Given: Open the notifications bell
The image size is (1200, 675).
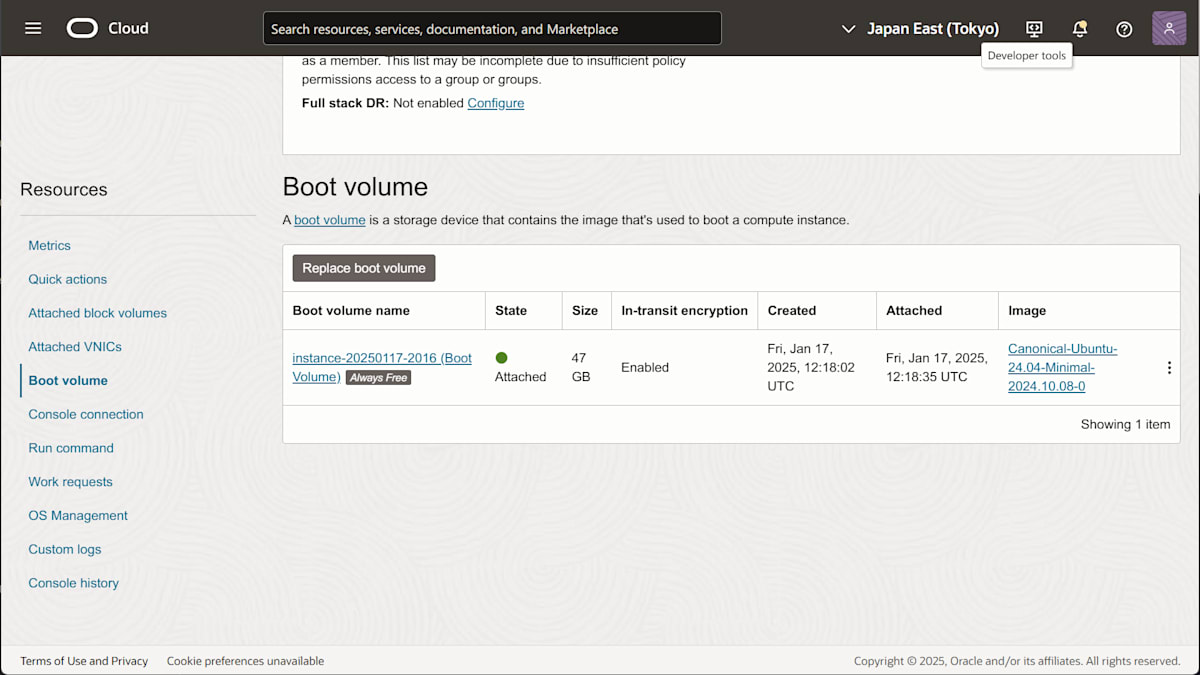Looking at the screenshot, I should 1079,29.
